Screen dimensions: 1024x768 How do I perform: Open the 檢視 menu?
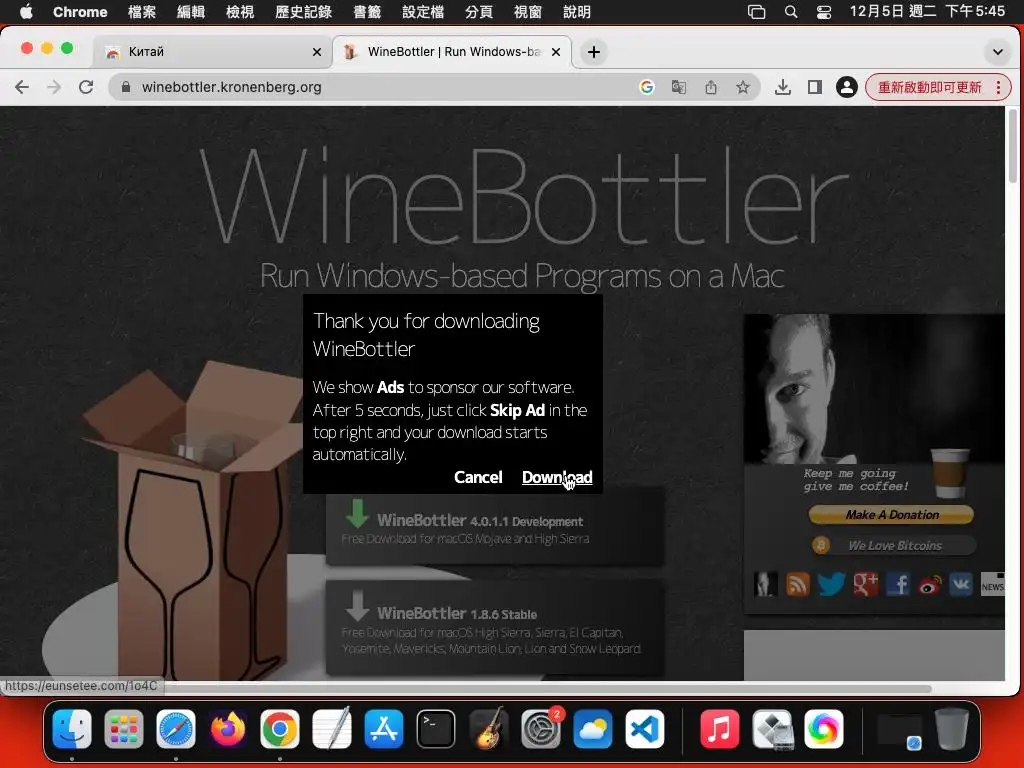click(x=240, y=12)
